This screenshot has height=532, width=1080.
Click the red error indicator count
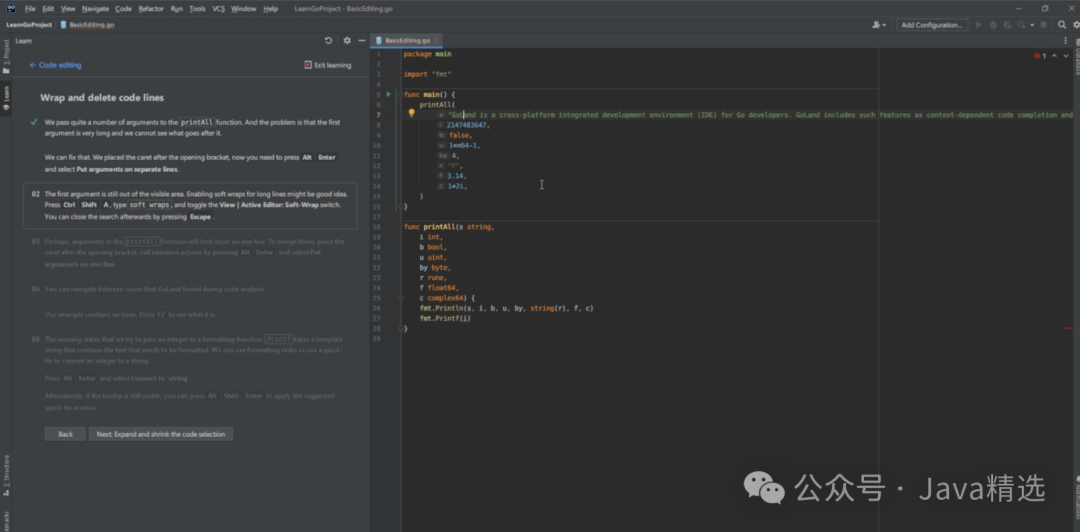[1040, 56]
